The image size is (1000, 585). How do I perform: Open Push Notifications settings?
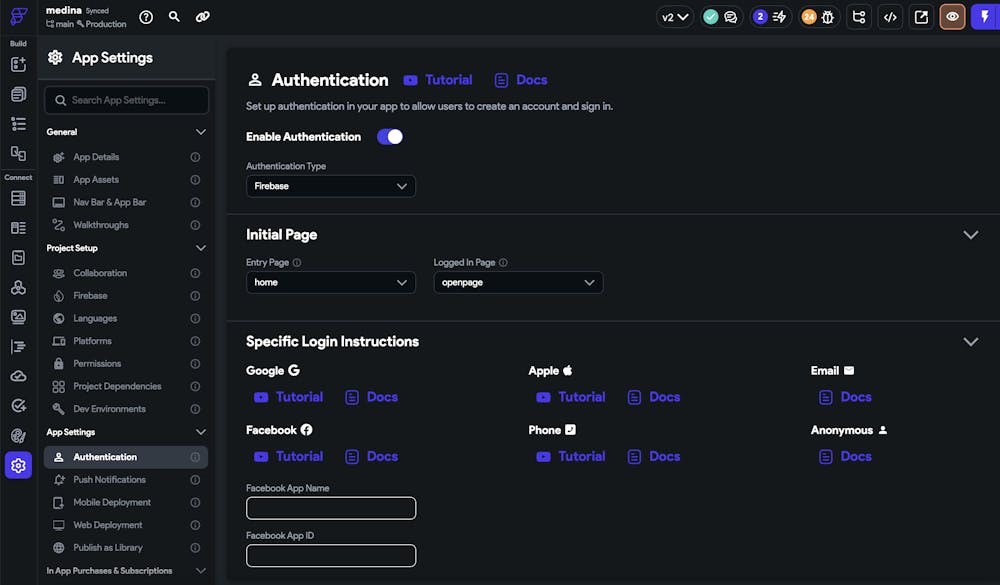click(110, 480)
